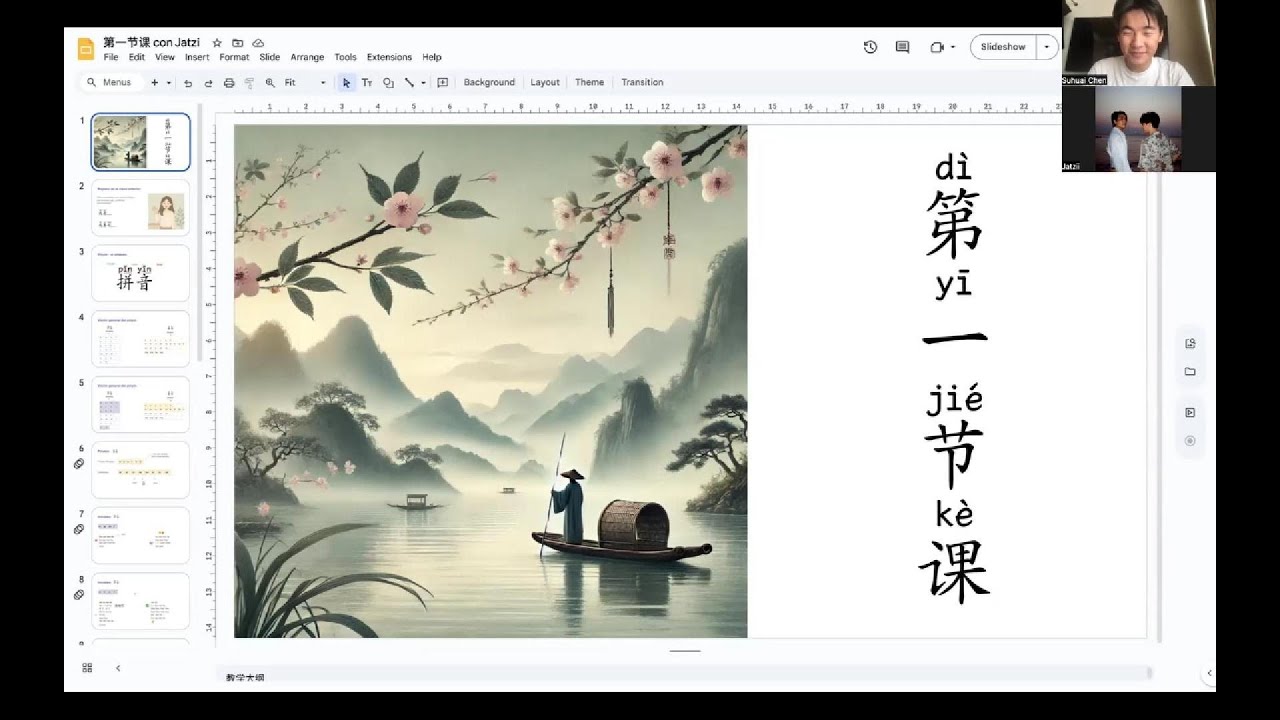This screenshot has height=720, width=1280.
Task: Click the Redo arrow icon
Action: tap(208, 83)
